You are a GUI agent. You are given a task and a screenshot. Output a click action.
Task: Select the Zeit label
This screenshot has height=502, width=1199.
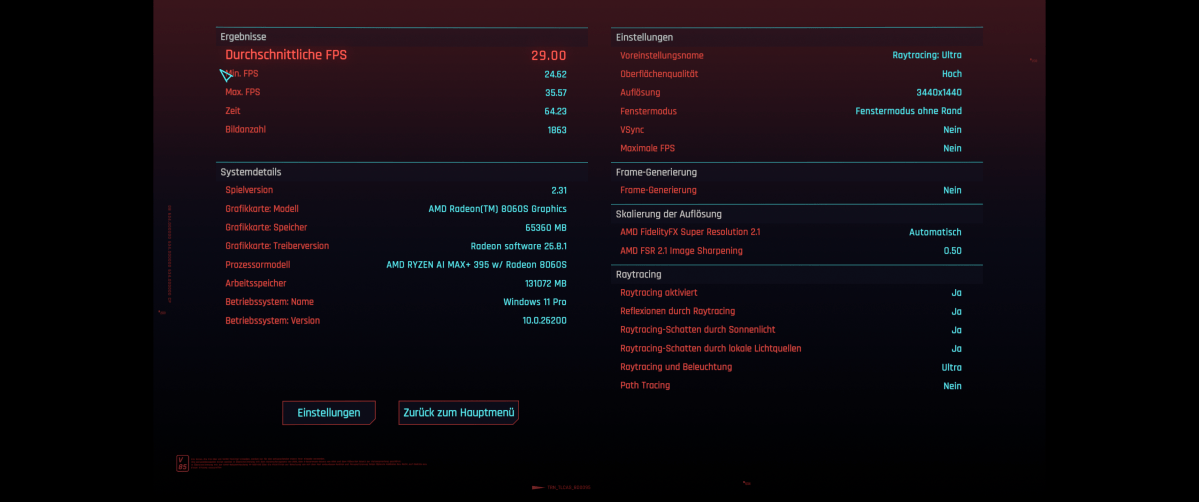[232, 111]
